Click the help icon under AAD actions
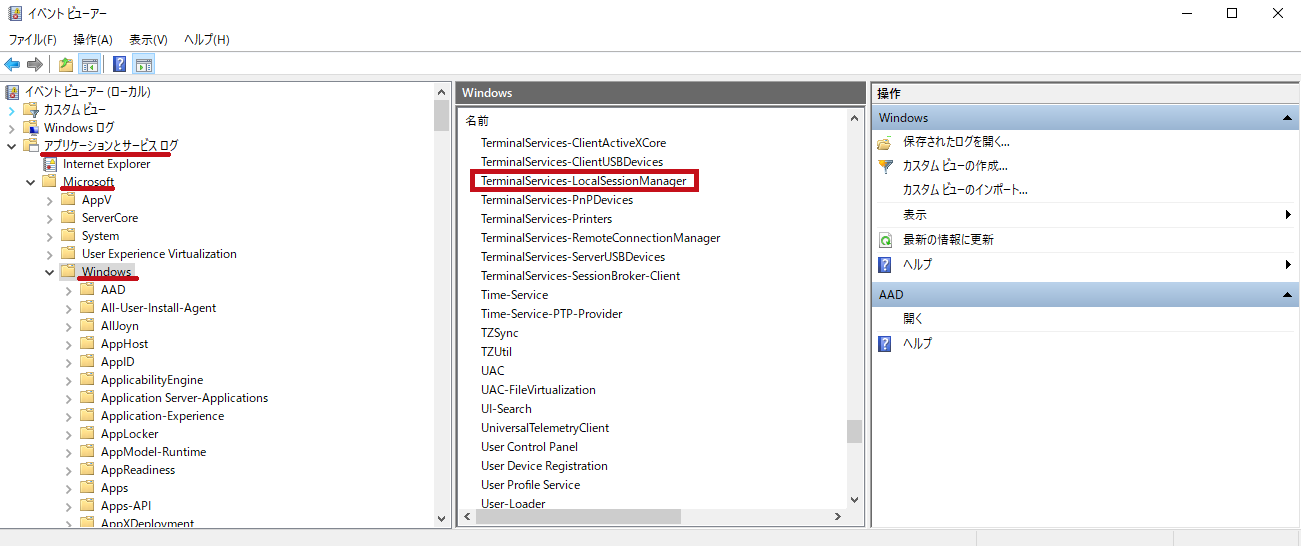 [x=885, y=343]
